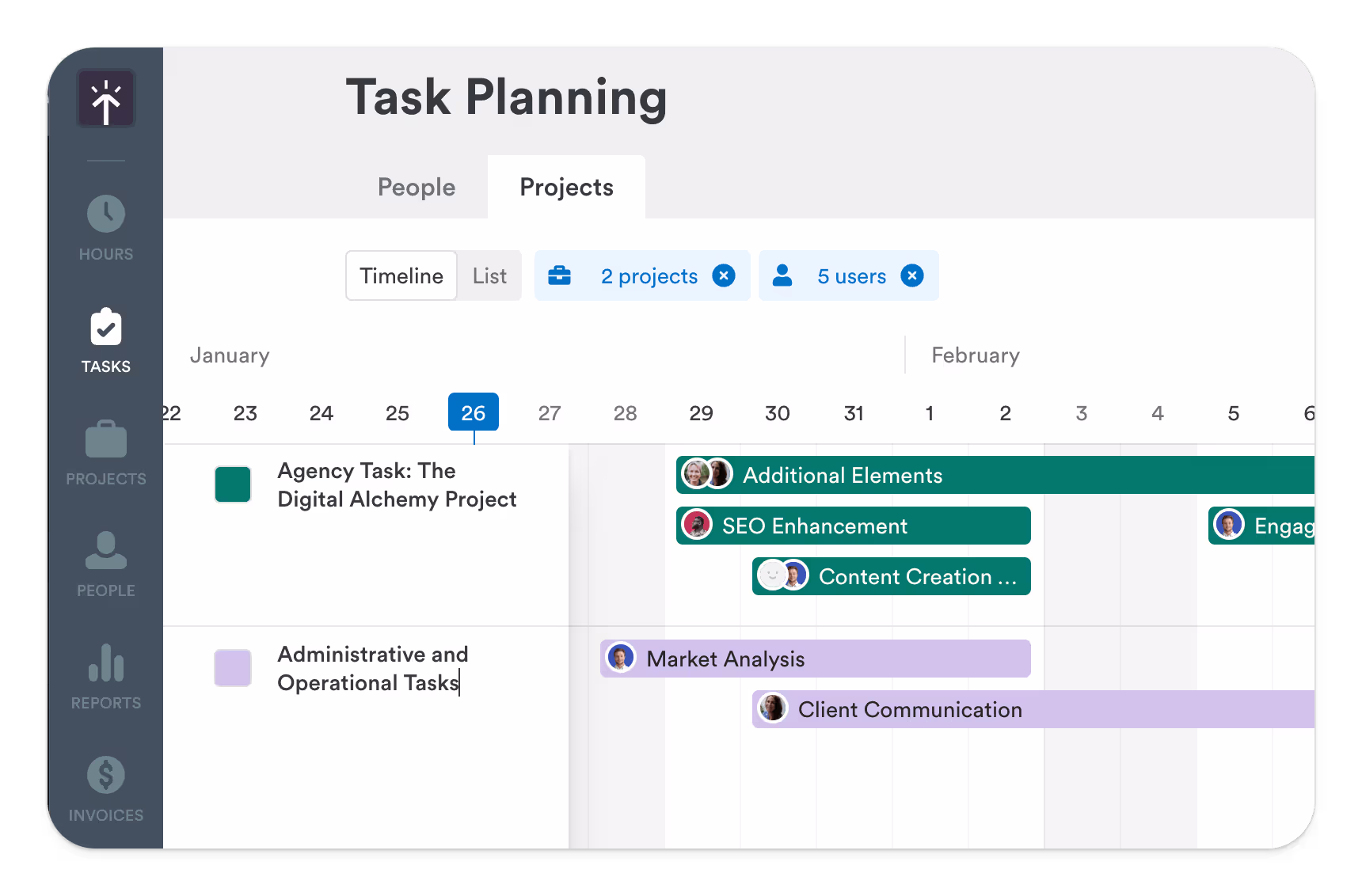Viewport: 1362px width, 896px height.
Task: Select January 26 on the date ruler
Action: pyautogui.click(x=473, y=412)
